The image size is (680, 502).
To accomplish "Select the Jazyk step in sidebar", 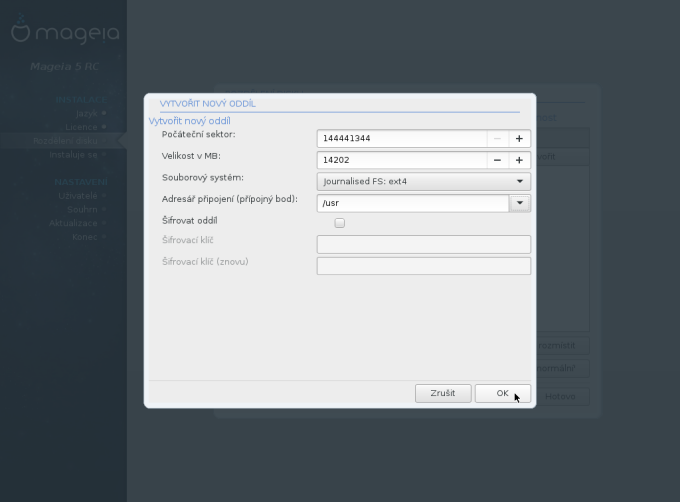I will click(x=86, y=113).
